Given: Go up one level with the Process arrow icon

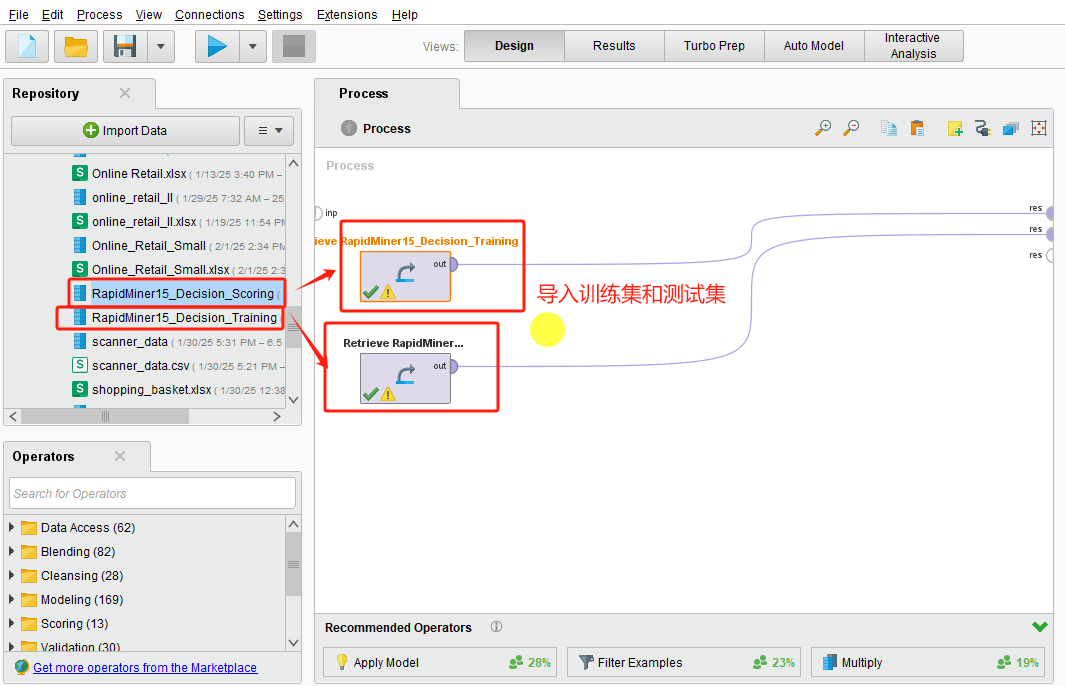Looking at the screenshot, I should point(348,128).
